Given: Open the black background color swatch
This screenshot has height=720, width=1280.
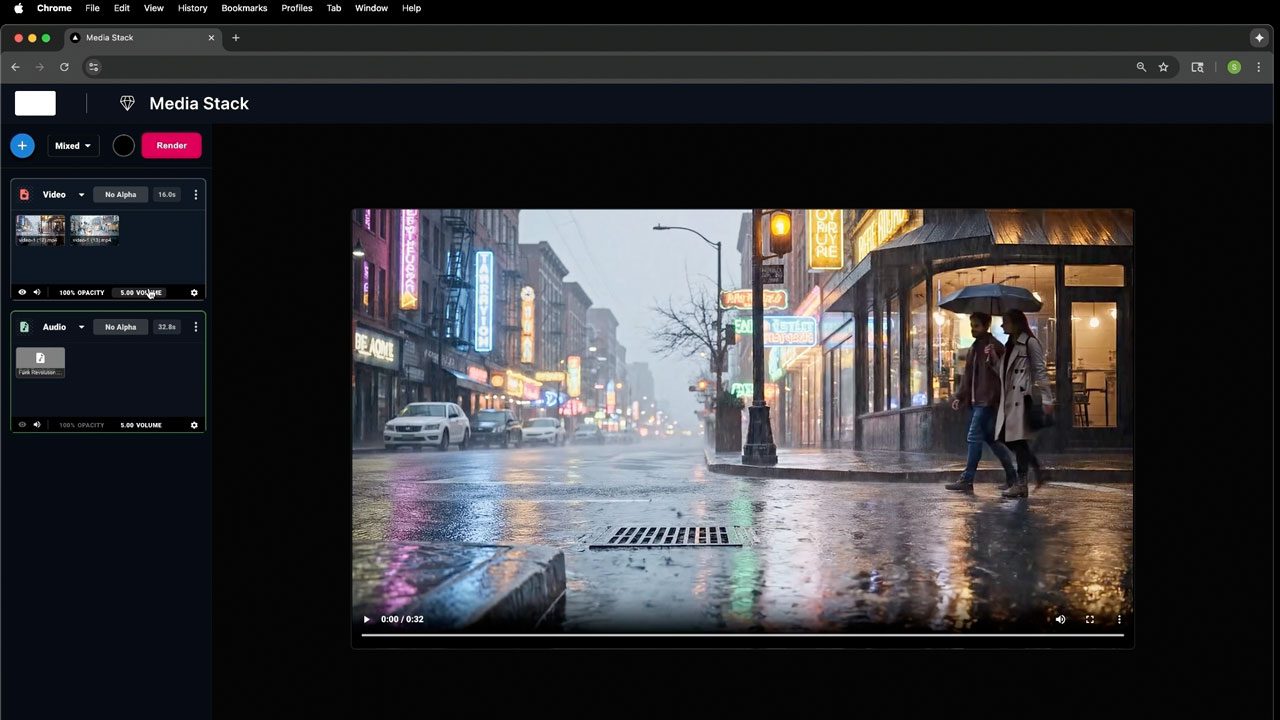Looking at the screenshot, I should pos(123,146).
